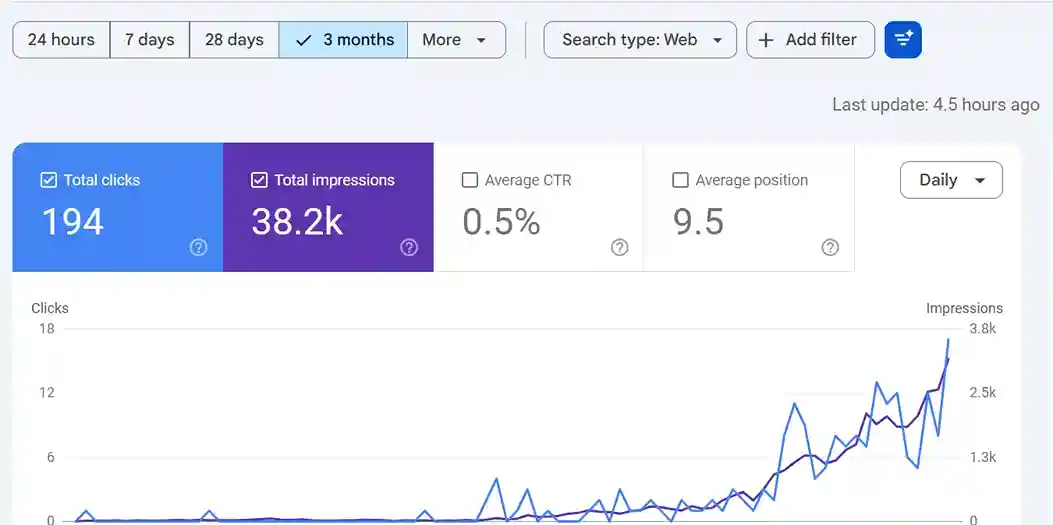Image resolution: width=1053 pixels, height=525 pixels.
Task: Click the peak point of the chart line
Action: (x=948, y=340)
